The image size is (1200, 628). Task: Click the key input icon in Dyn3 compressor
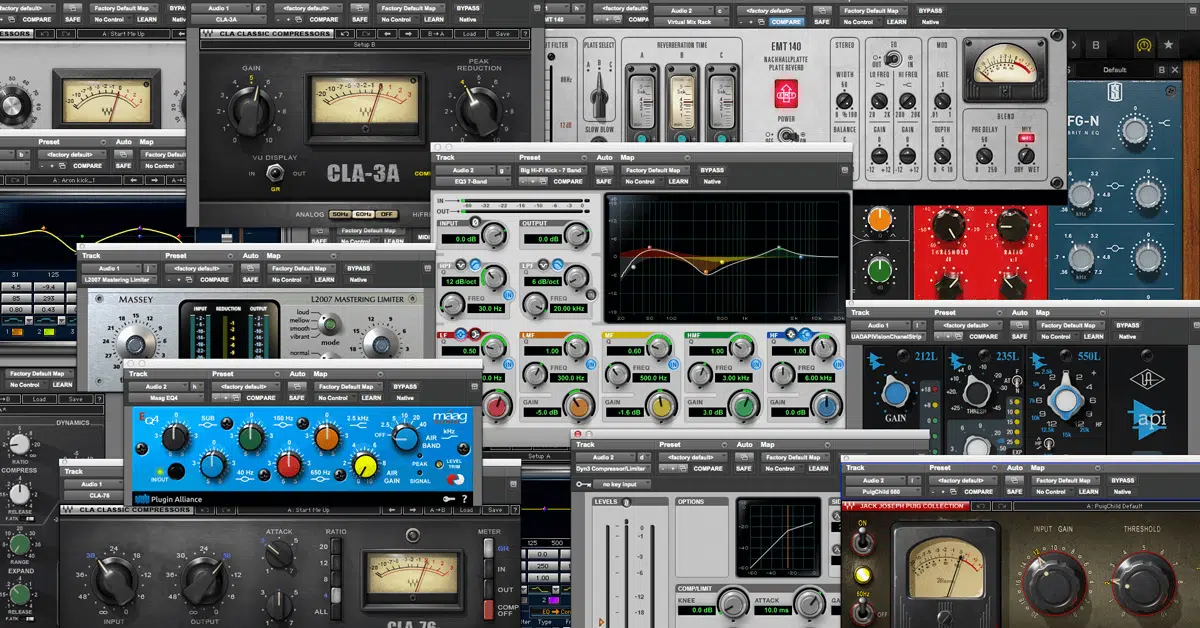(x=582, y=484)
